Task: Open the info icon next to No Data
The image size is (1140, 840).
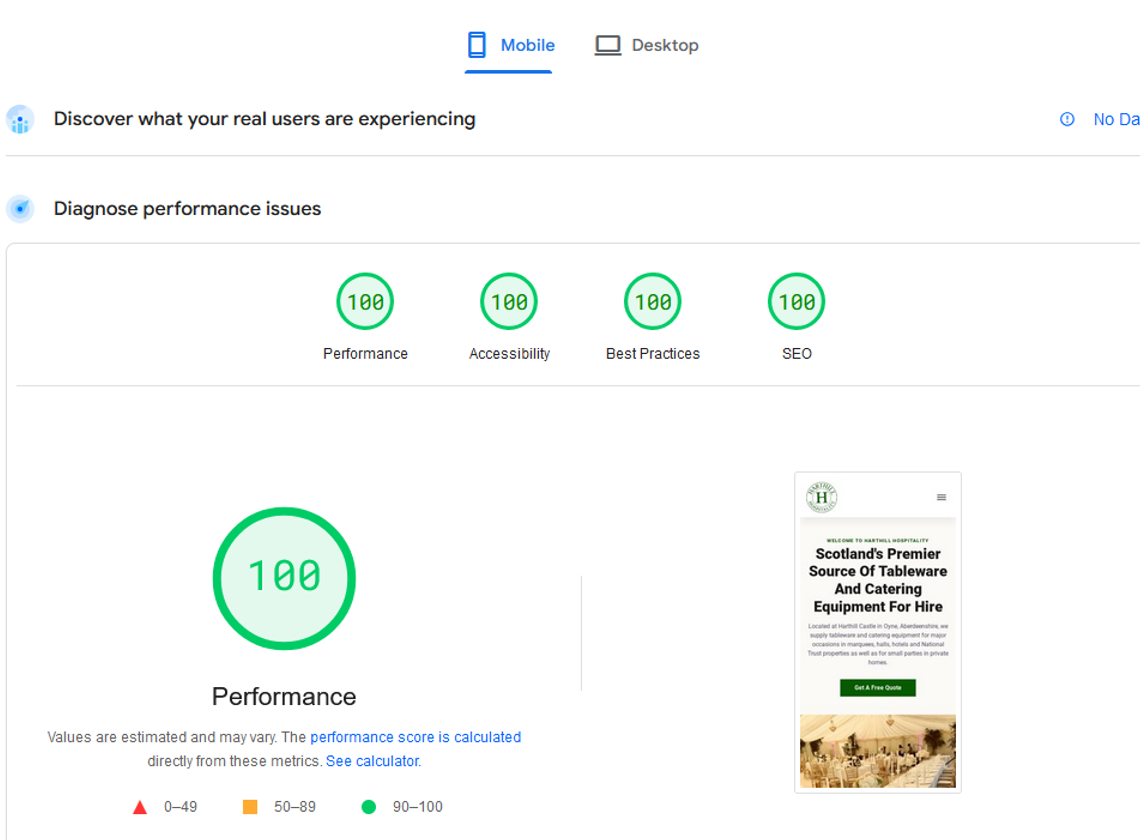Action: coord(1065,119)
